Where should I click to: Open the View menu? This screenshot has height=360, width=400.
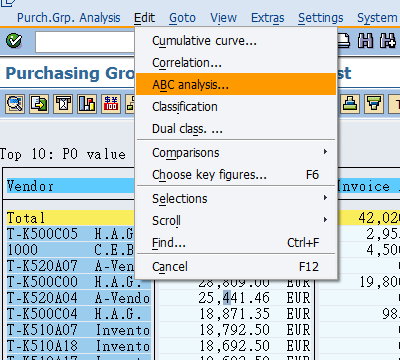(x=223, y=18)
